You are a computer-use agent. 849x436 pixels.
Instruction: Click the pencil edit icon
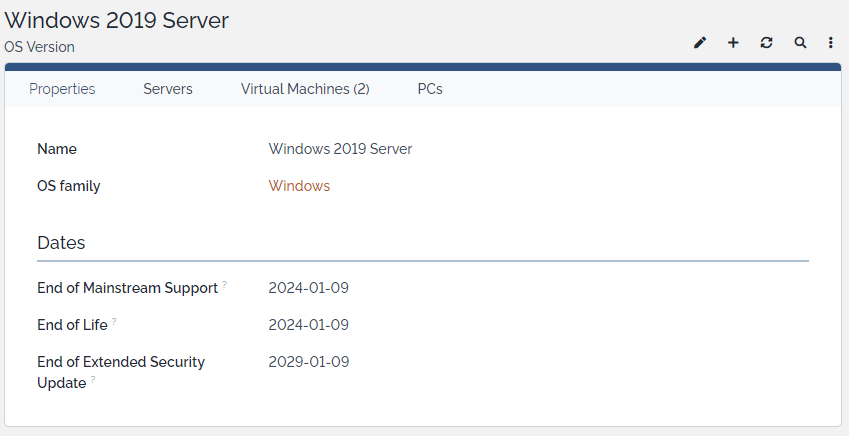[x=700, y=43]
